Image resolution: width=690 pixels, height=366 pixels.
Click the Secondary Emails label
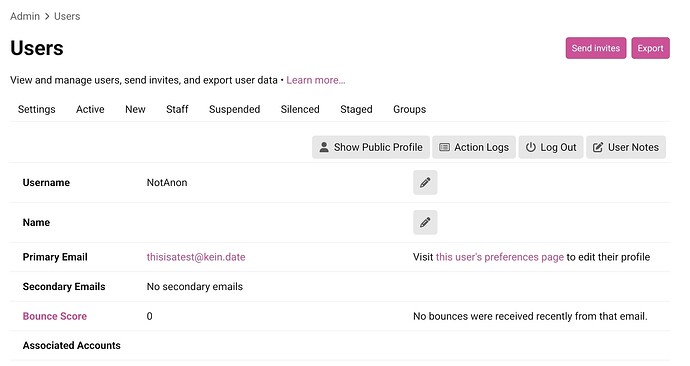click(64, 286)
